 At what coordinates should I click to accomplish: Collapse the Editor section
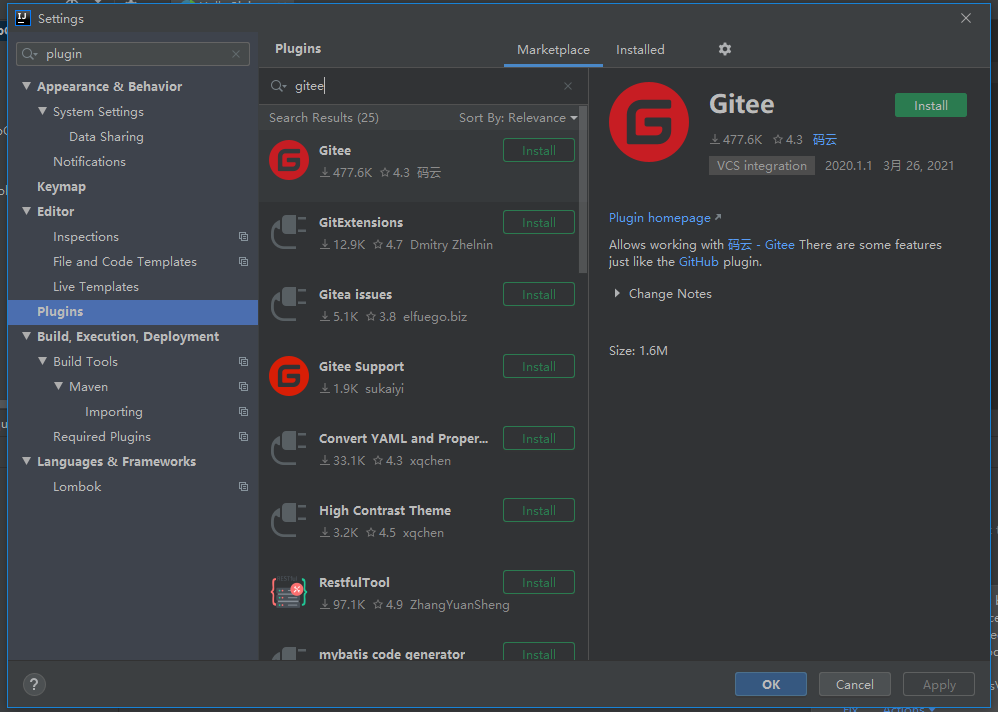(x=26, y=211)
